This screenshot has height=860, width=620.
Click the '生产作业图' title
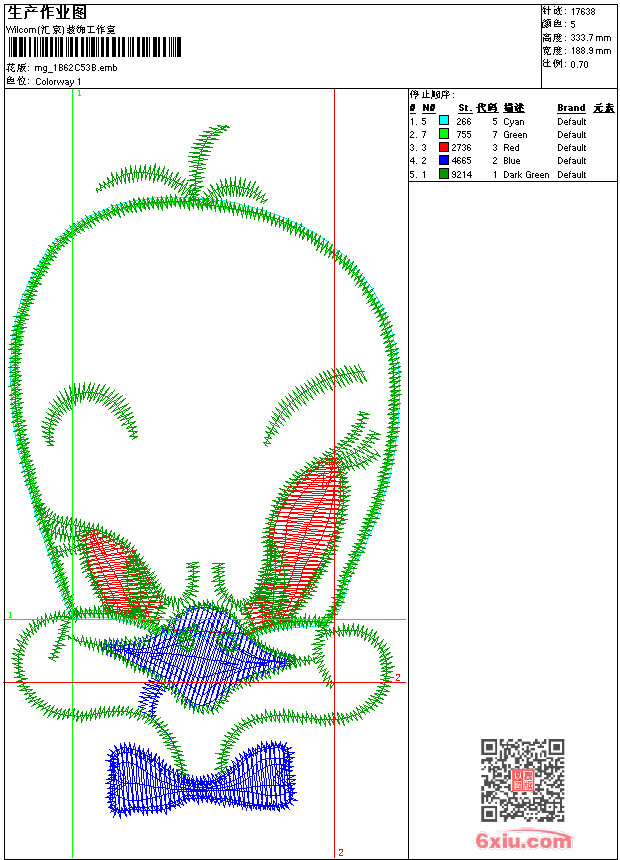[x=47, y=13]
